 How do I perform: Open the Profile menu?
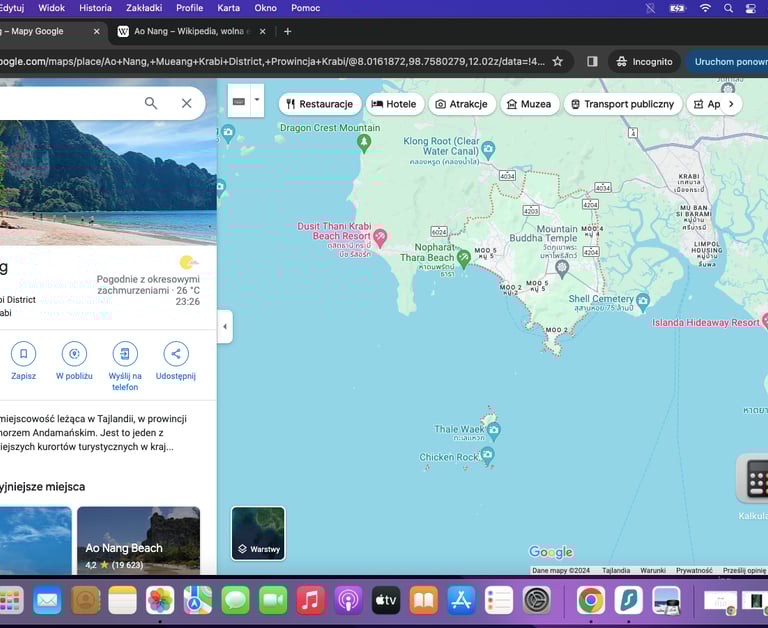click(190, 8)
